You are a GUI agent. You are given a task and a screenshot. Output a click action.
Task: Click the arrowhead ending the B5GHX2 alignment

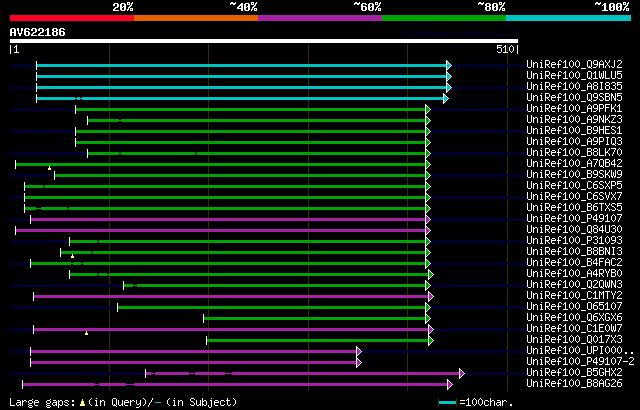[x=462, y=373]
